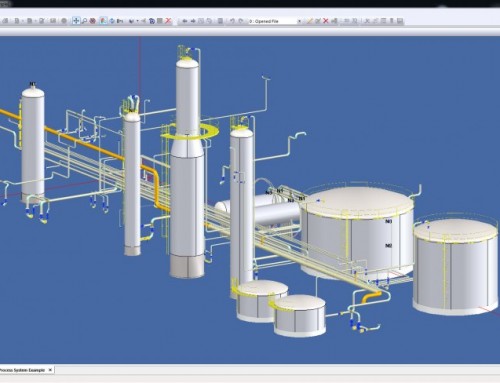The width and height of the screenshot is (500, 383).
Task: Click the red X icon right of Opened File dropdown
Action: pyautogui.click(x=326, y=21)
